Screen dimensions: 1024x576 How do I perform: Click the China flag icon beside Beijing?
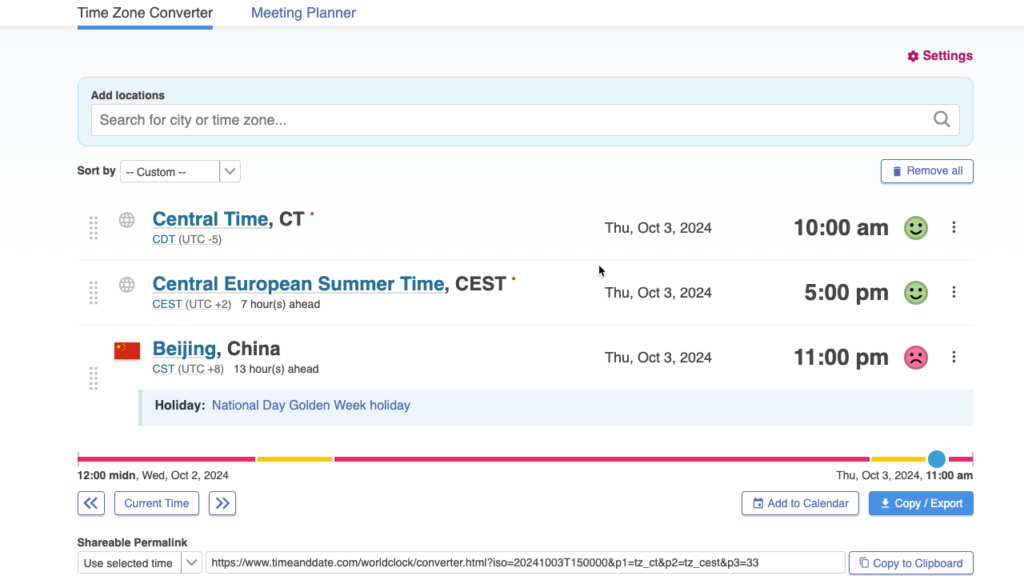click(126, 351)
